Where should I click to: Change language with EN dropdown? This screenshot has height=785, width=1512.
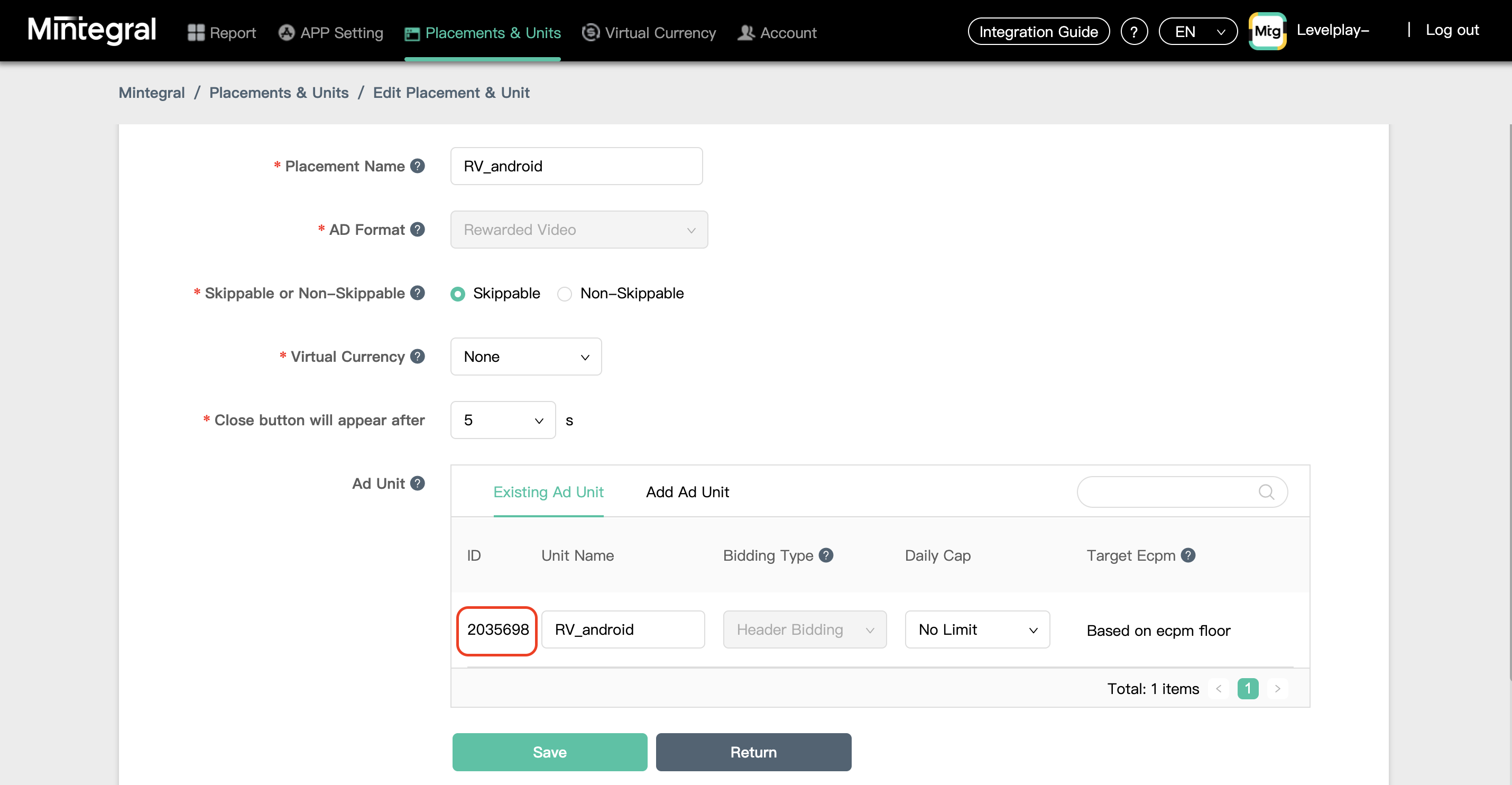1198,32
